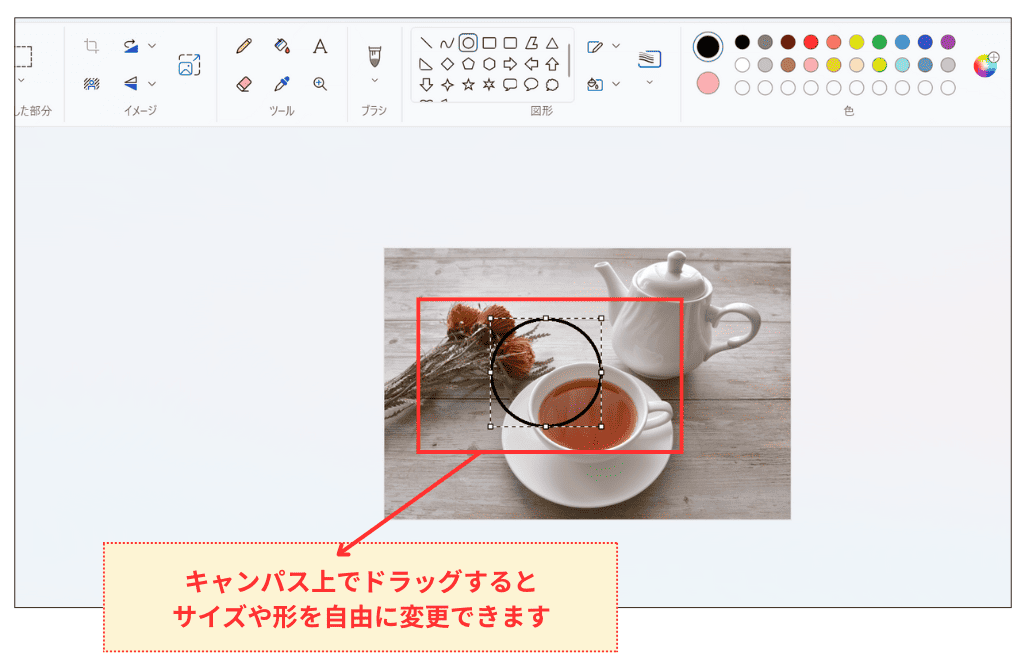1024x669 pixels.
Task: Open the Layers panel icon
Action: pyautogui.click(x=649, y=60)
